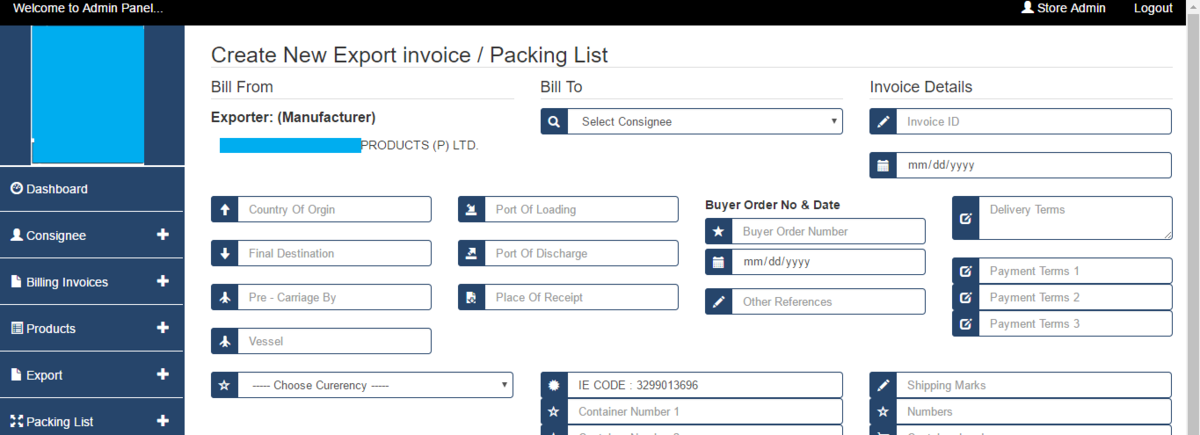Click the edit icon beside Payment Terms 1

(x=965, y=271)
